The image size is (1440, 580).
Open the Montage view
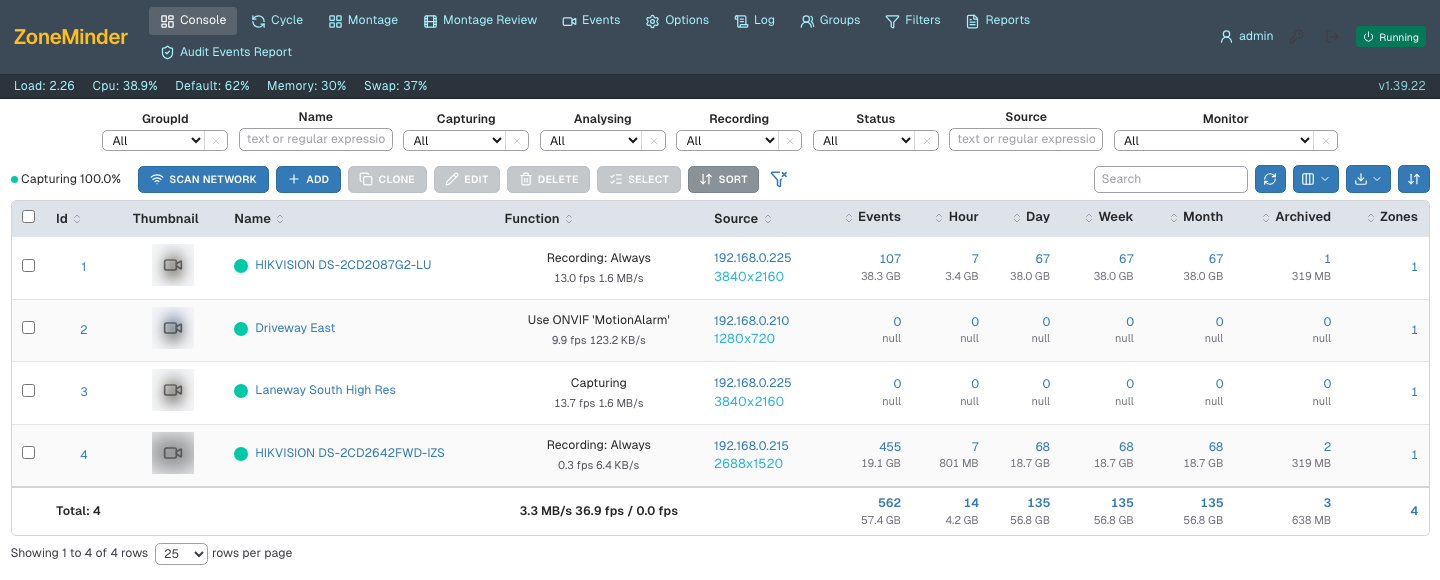(x=363, y=20)
